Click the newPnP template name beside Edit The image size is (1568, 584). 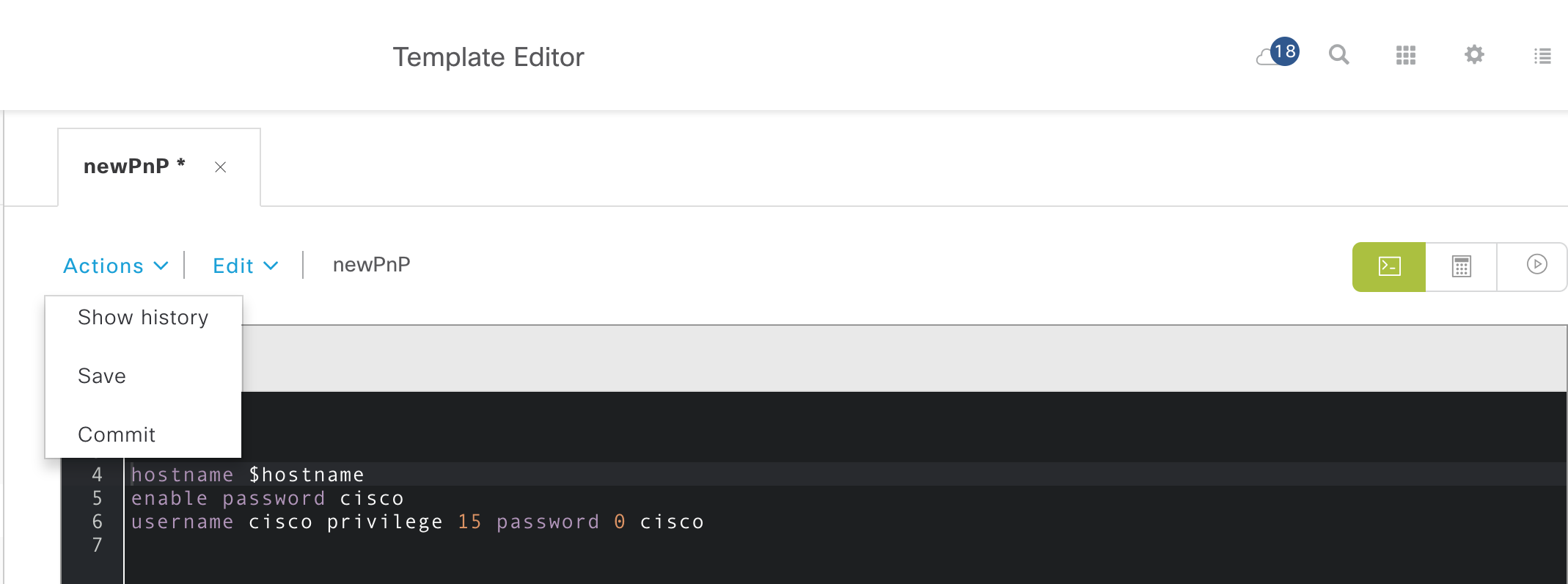click(x=371, y=265)
